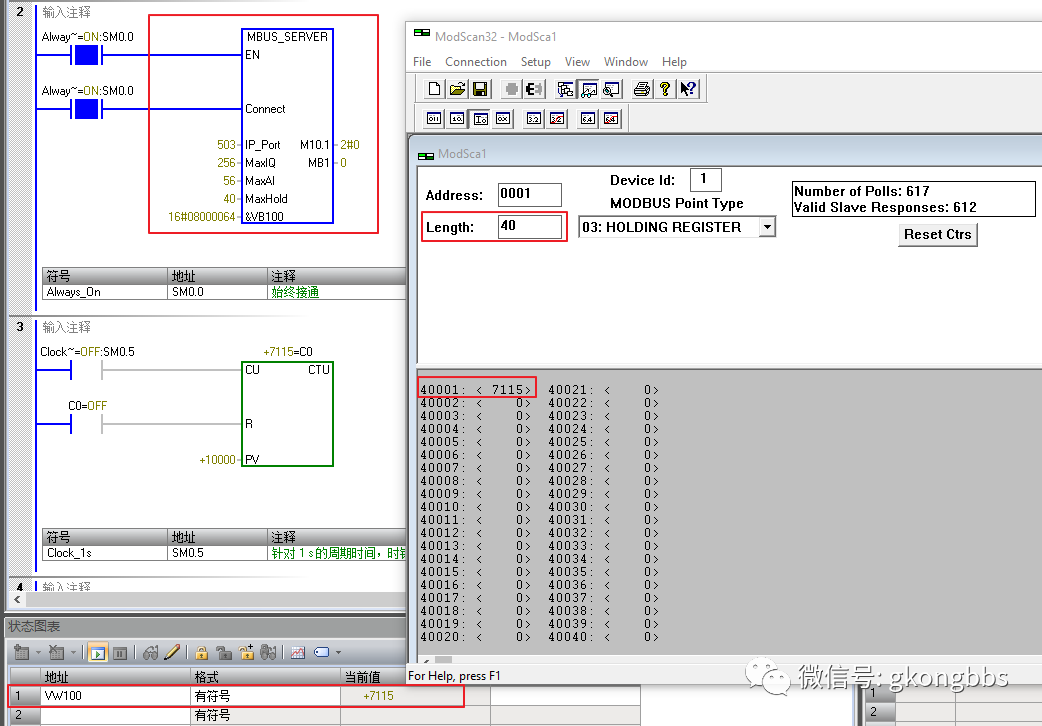
Task: Select integer display format icon (Io)
Action: (480, 119)
